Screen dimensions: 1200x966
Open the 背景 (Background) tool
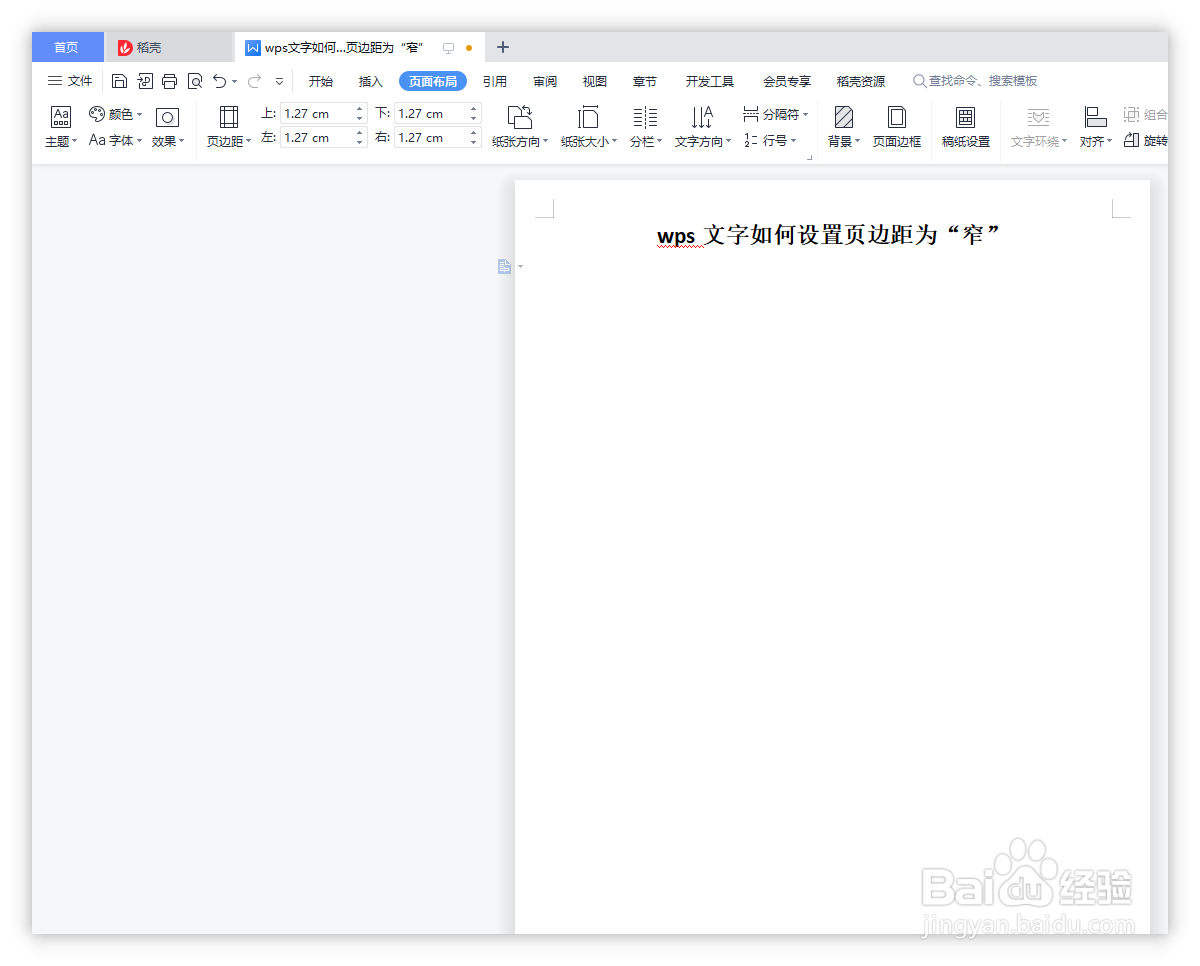(x=840, y=127)
